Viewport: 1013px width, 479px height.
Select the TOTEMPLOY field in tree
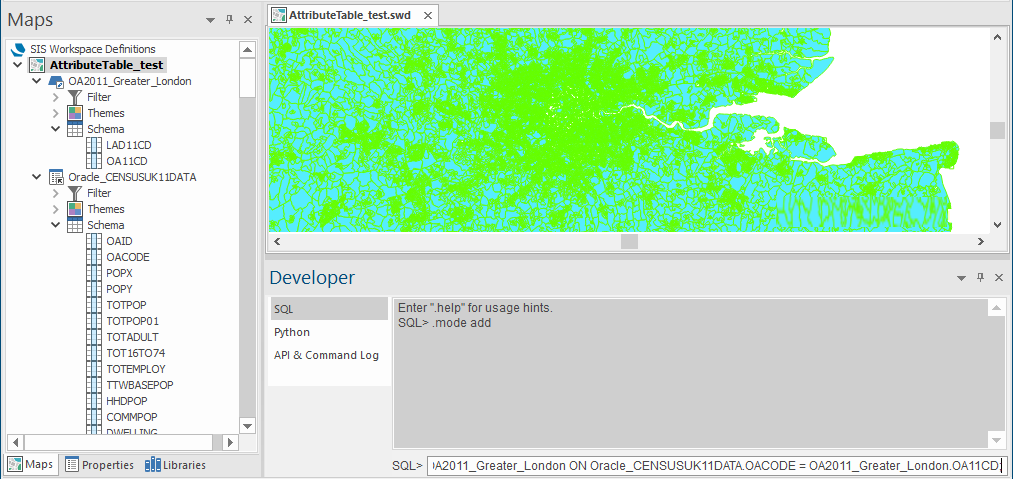point(136,369)
